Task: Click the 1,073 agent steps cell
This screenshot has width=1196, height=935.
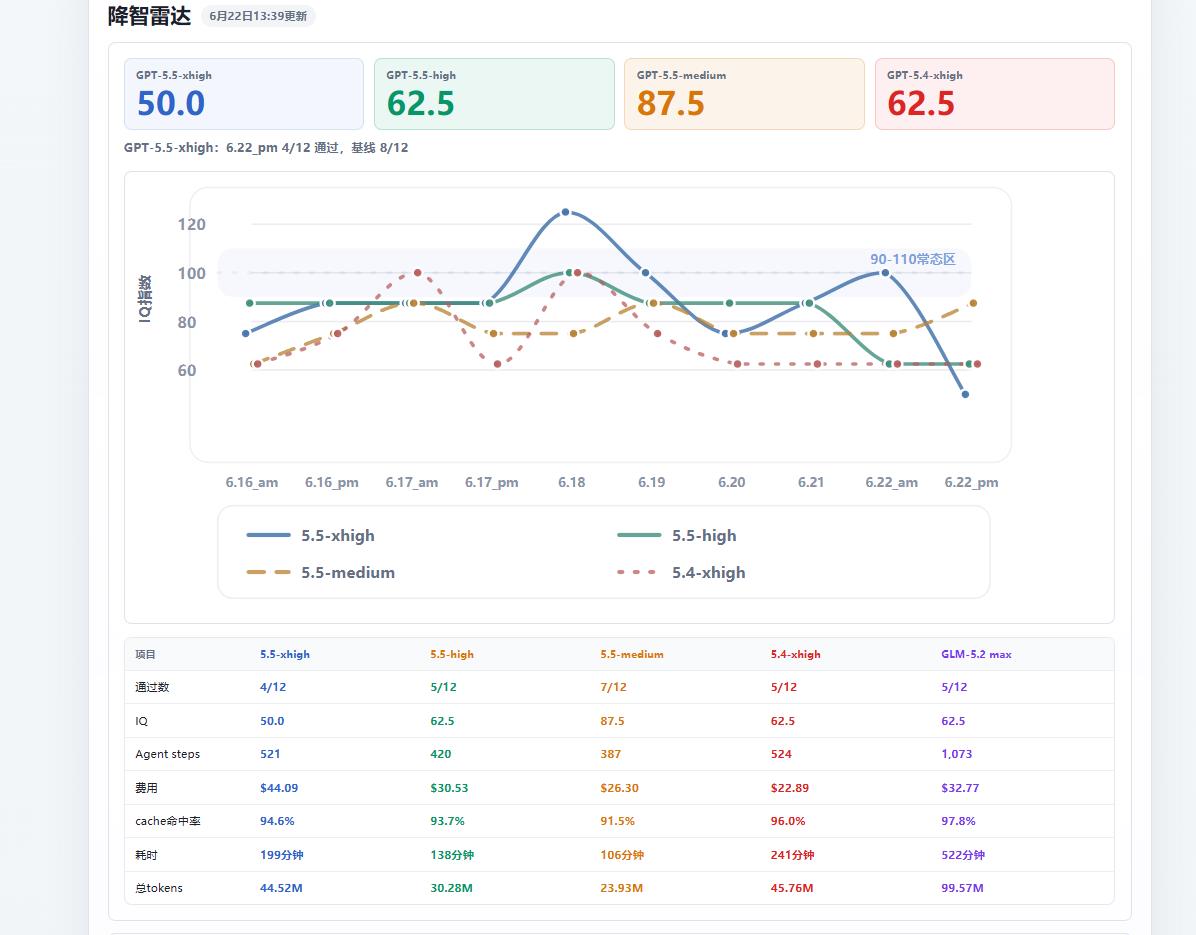Action: point(956,753)
